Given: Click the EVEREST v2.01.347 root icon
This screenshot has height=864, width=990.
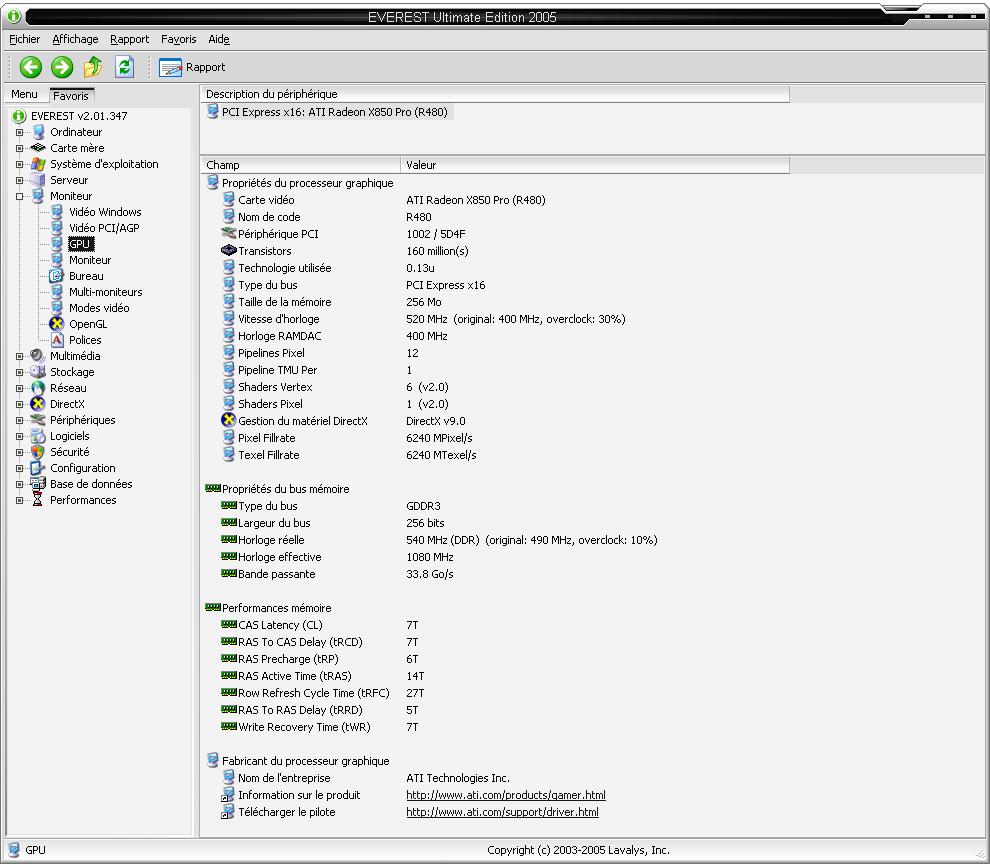Looking at the screenshot, I should coord(19,116).
